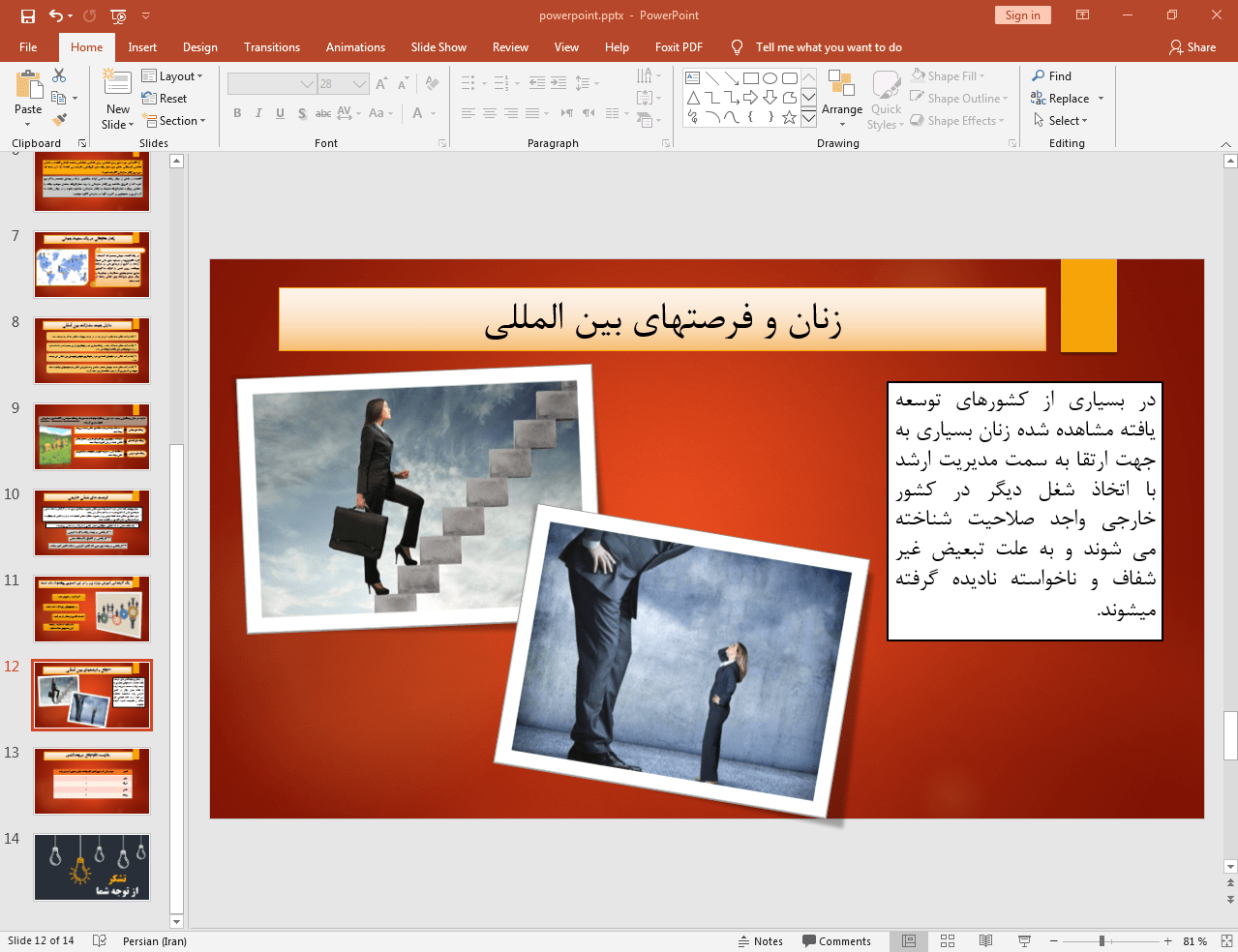The image size is (1238, 952).
Task: Toggle Bold formatting
Action: [237, 113]
